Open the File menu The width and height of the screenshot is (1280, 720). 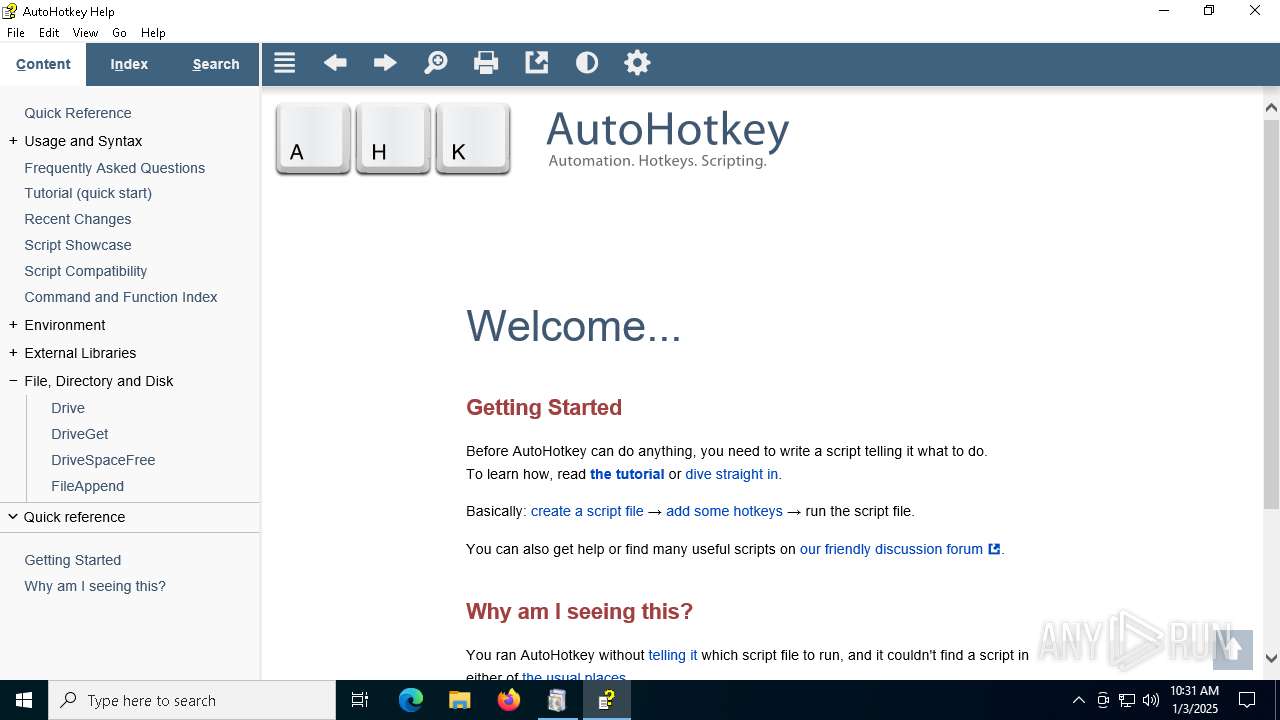click(16, 33)
